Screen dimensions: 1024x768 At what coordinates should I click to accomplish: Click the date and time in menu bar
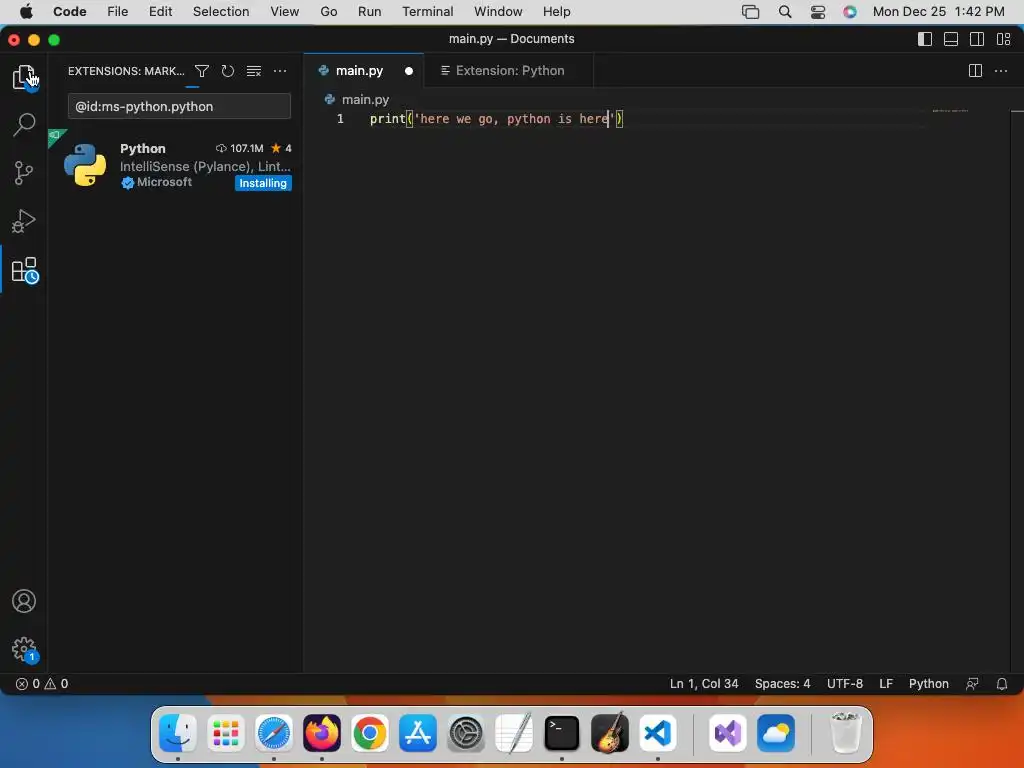(938, 12)
